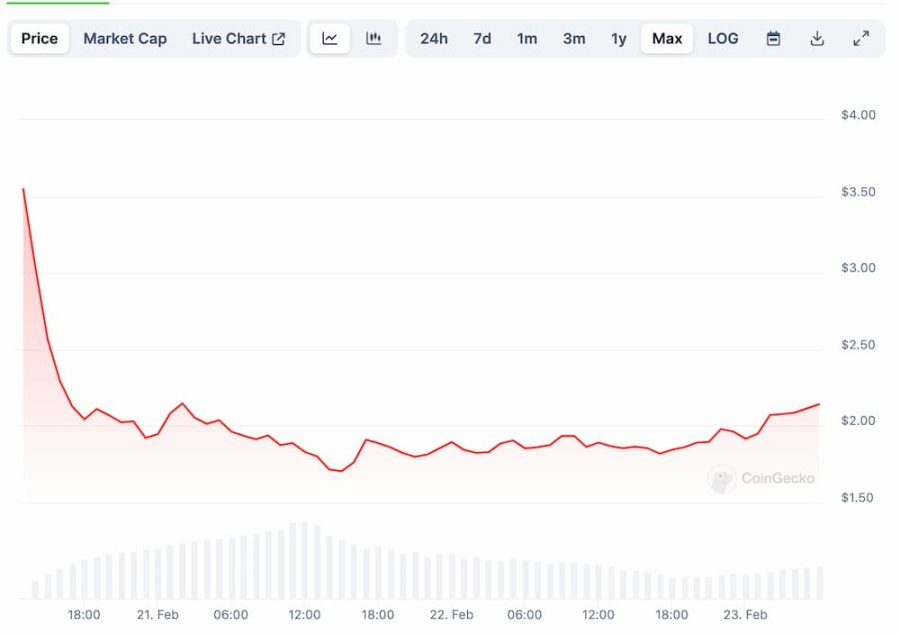Switch to Market Cap tab
The height and width of the screenshot is (634, 900).
tap(125, 39)
